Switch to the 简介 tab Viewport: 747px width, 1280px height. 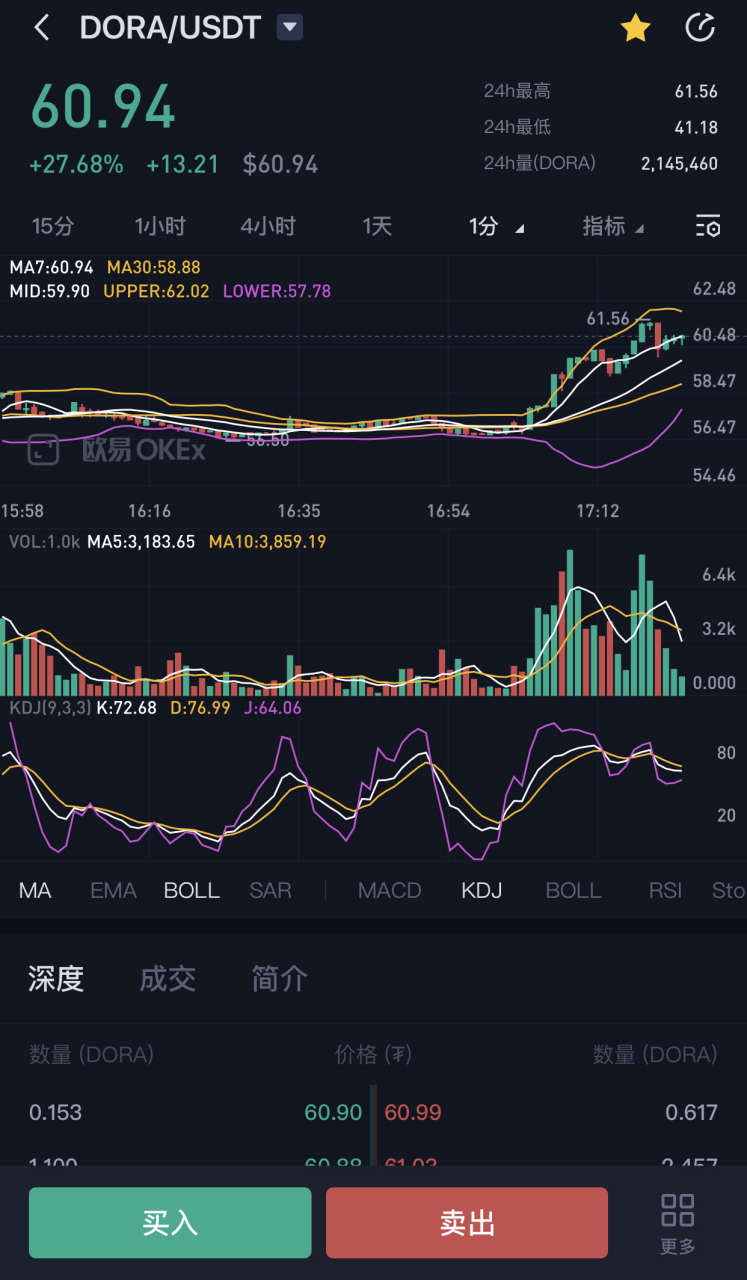279,978
